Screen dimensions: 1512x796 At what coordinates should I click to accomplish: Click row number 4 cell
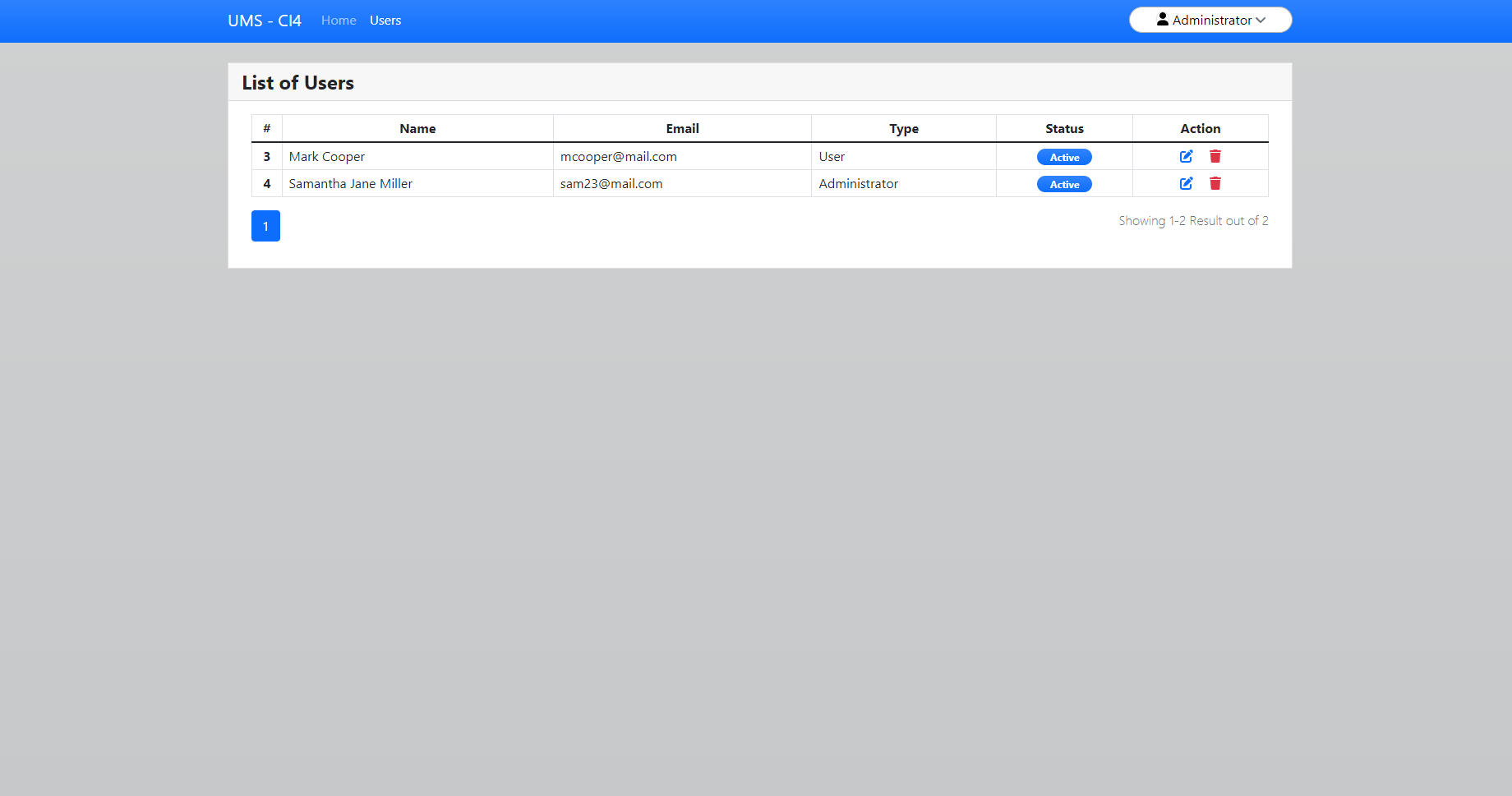click(267, 183)
